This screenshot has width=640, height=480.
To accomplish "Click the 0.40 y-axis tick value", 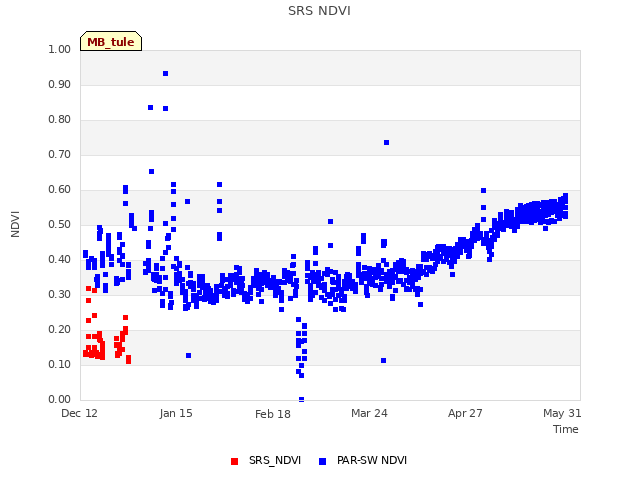I will (x=60, y=260).
